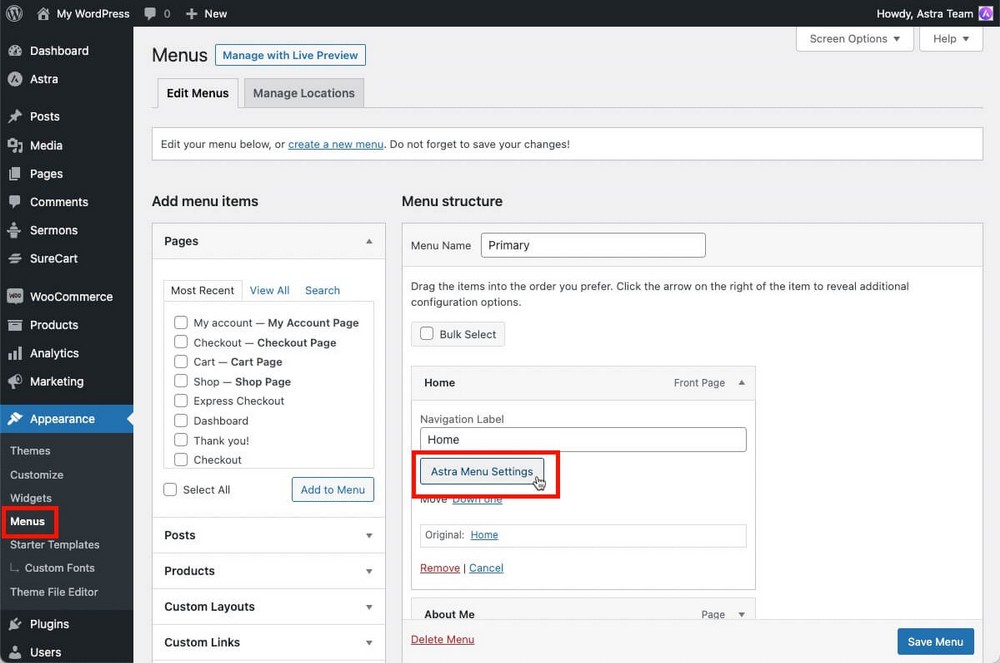Open the Menus submenu item
1000x663 pixels.
[27, 521]
